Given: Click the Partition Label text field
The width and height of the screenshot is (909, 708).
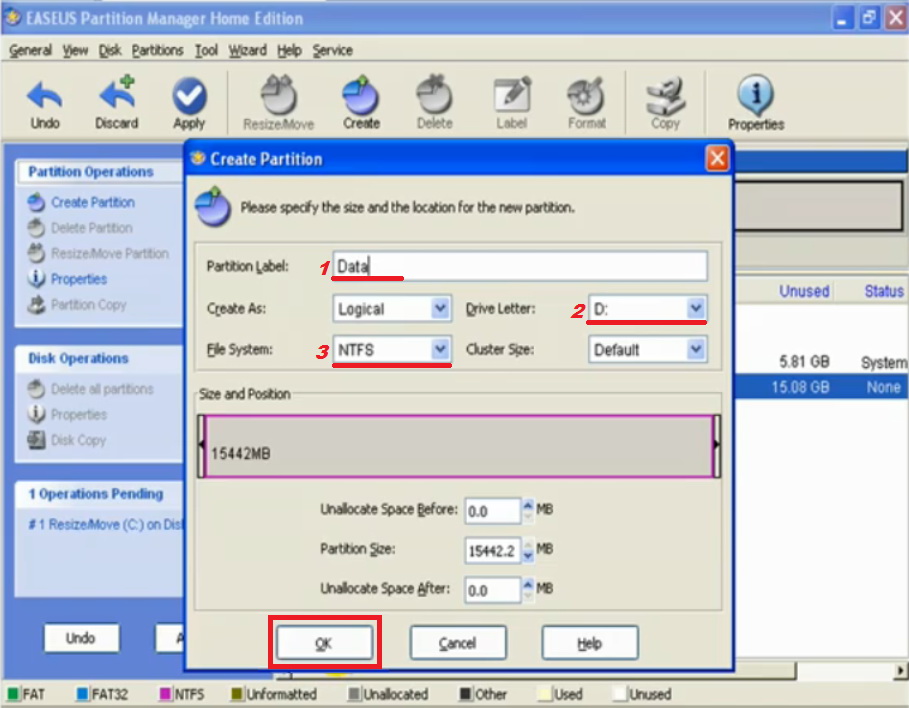Looking at the screenshot, I should click(x=519, y=266).
